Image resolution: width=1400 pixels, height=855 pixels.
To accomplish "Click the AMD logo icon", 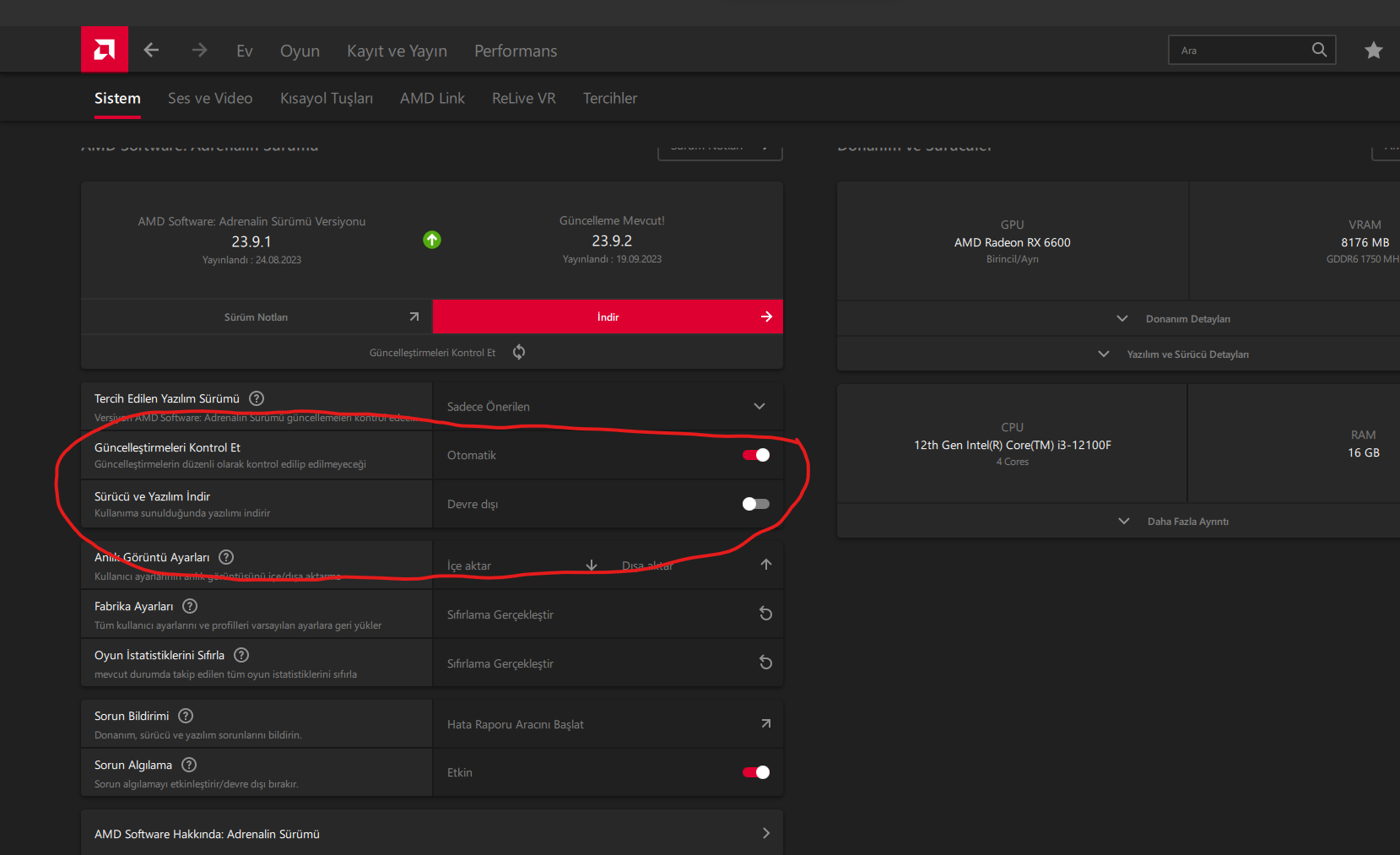I will [x=105, y=50].
